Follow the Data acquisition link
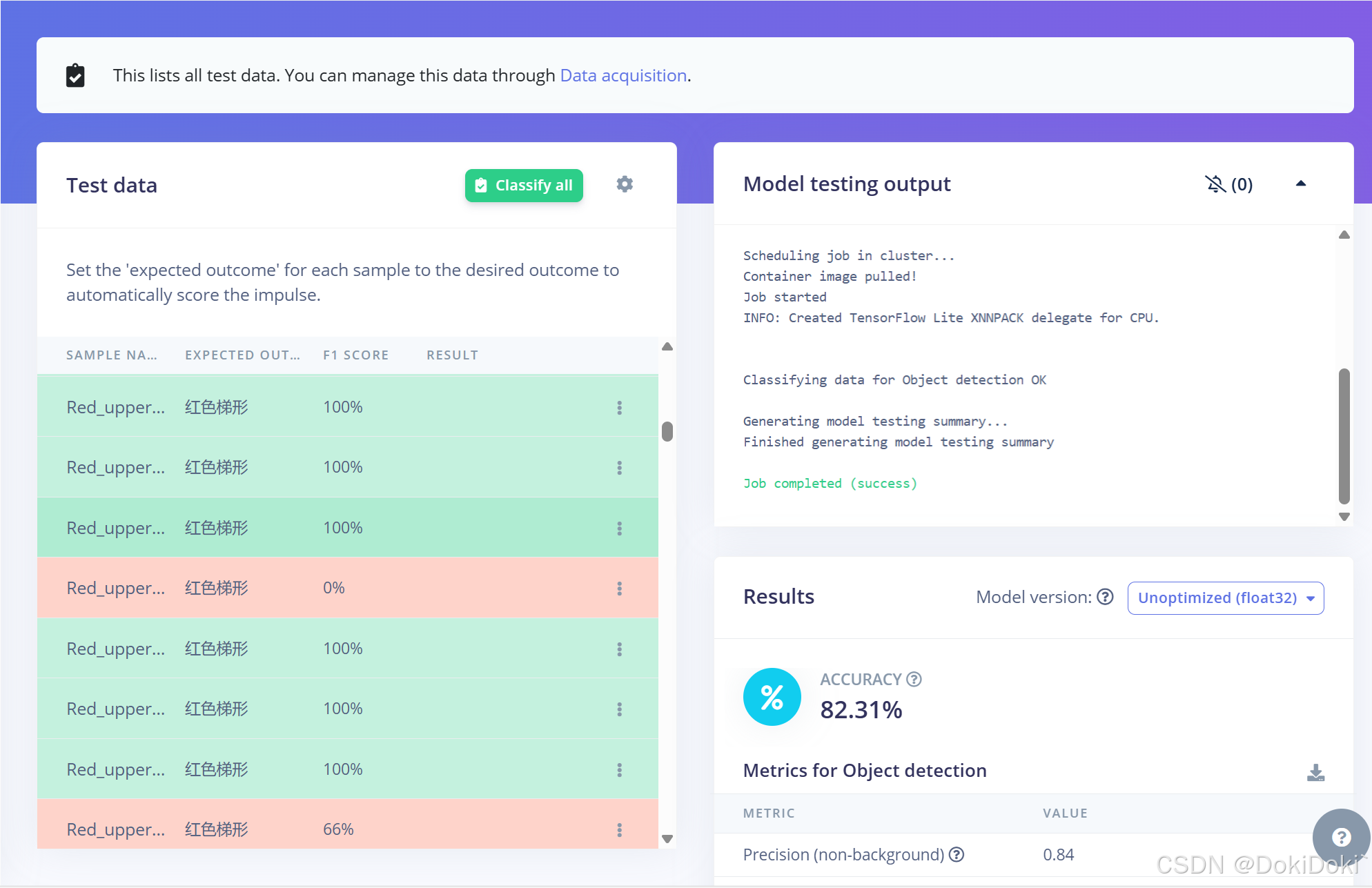The width and height of the screenshot is (1372, 888). pyautogui.click(x=623, y=75)
